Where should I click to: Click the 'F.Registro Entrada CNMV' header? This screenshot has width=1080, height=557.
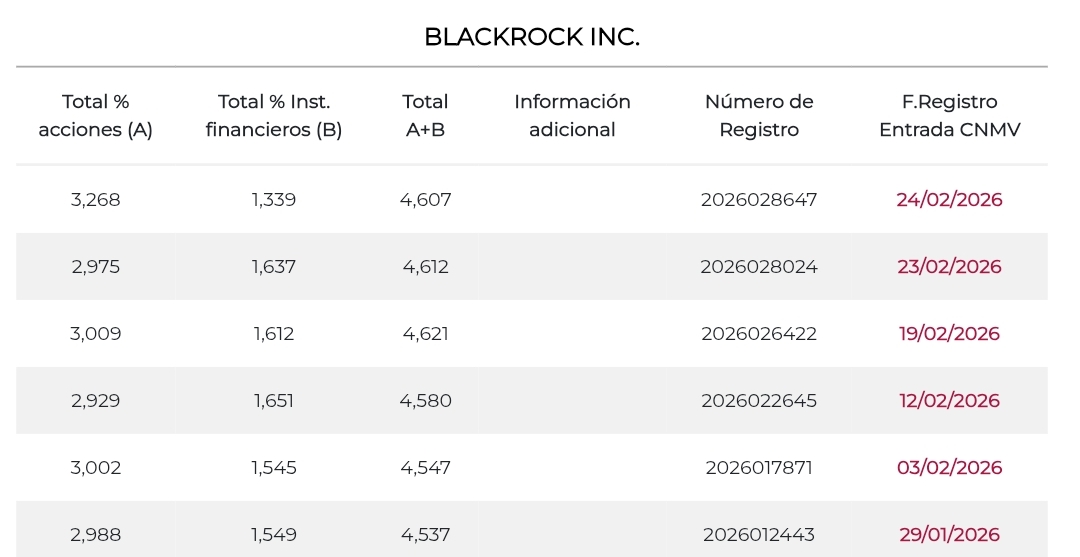[x=949, y=115]
